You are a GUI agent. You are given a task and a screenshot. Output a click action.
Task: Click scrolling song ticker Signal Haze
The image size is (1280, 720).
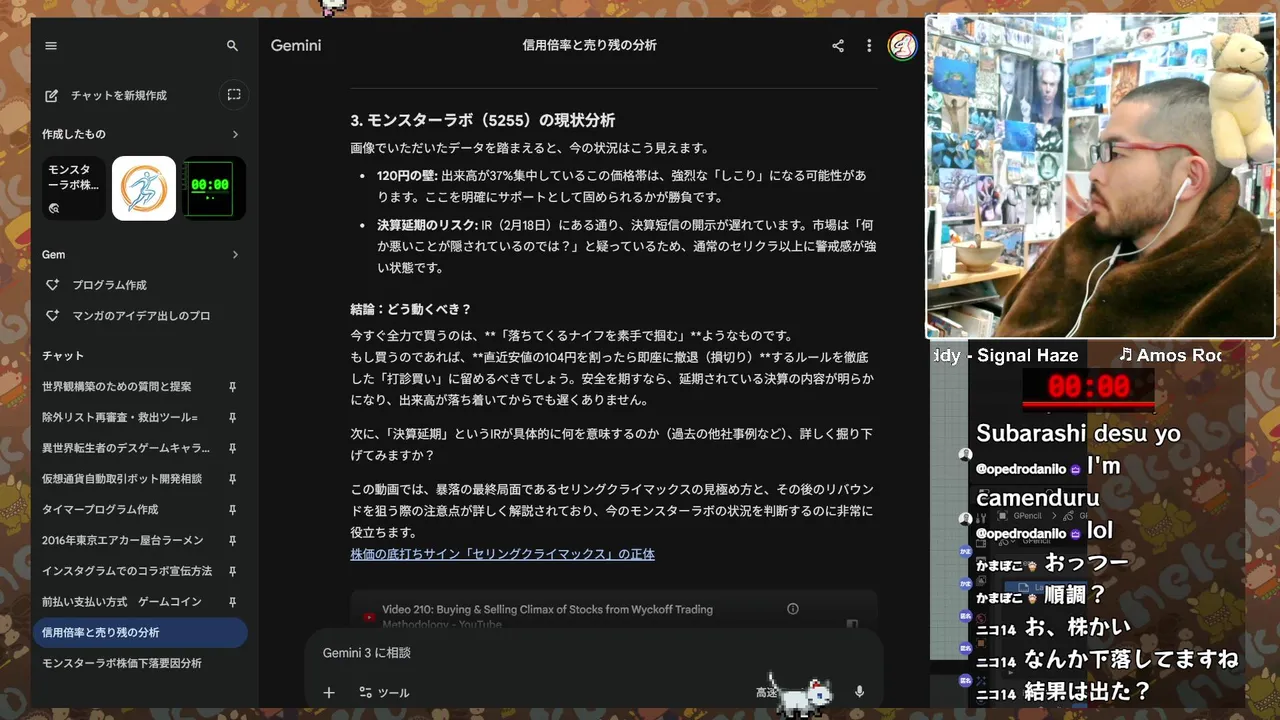pos(1028,355)
